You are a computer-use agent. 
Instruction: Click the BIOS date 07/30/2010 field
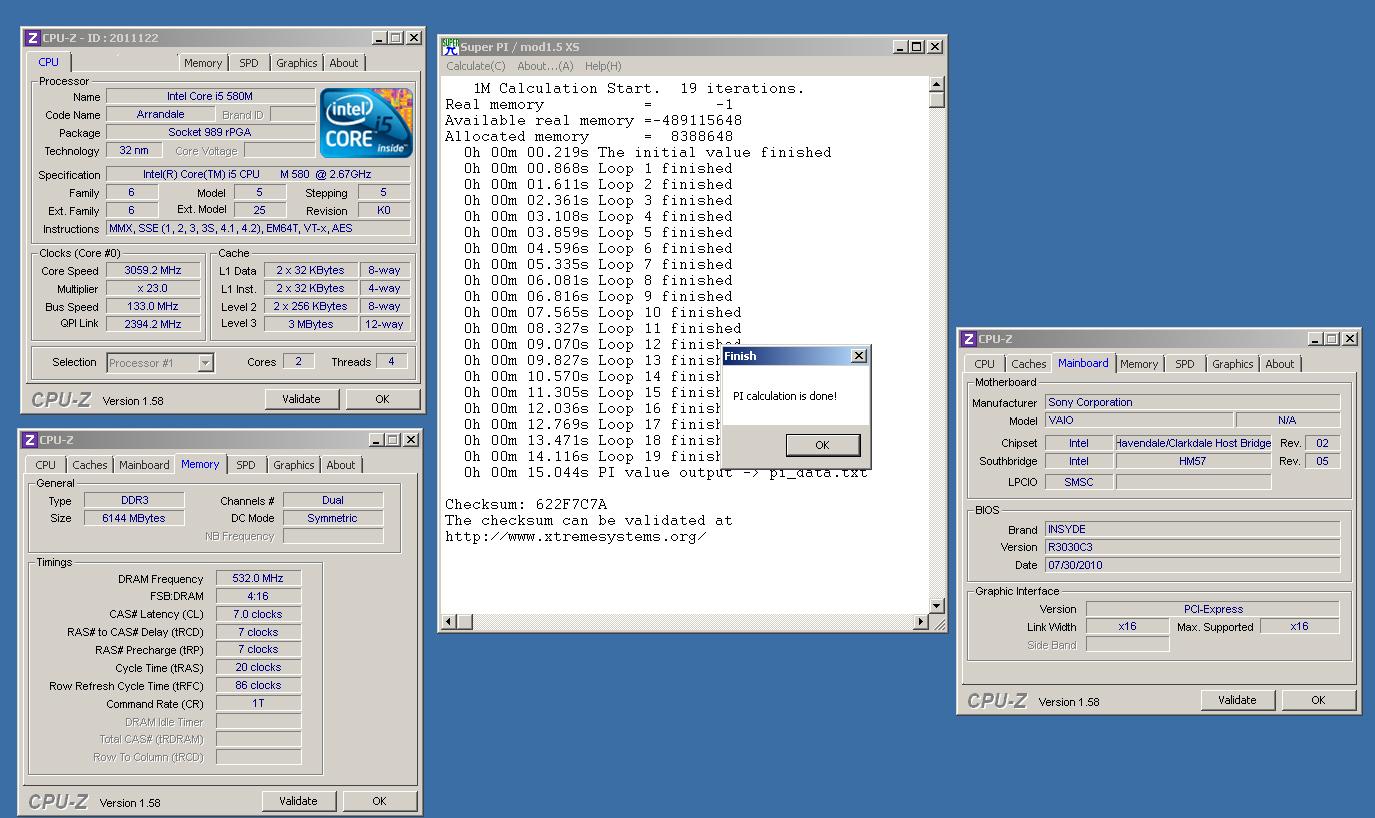tap(1192, 565)
